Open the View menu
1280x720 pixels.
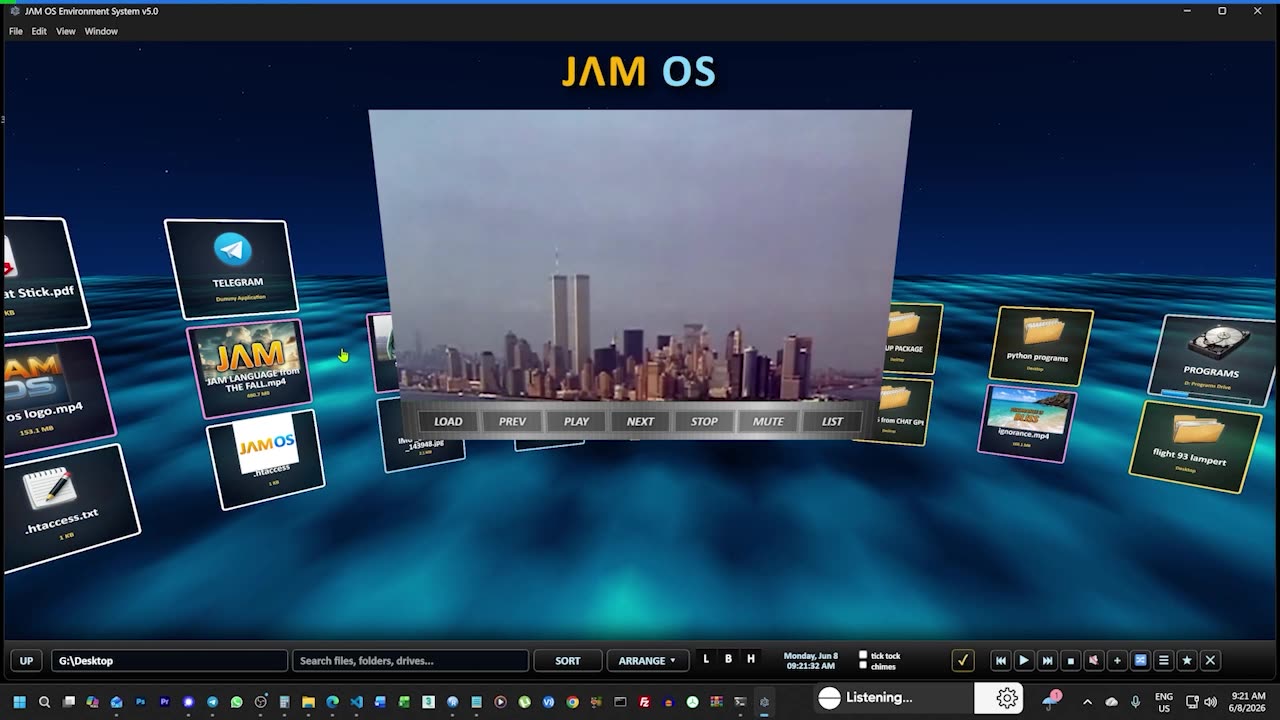tap(65, 31)
